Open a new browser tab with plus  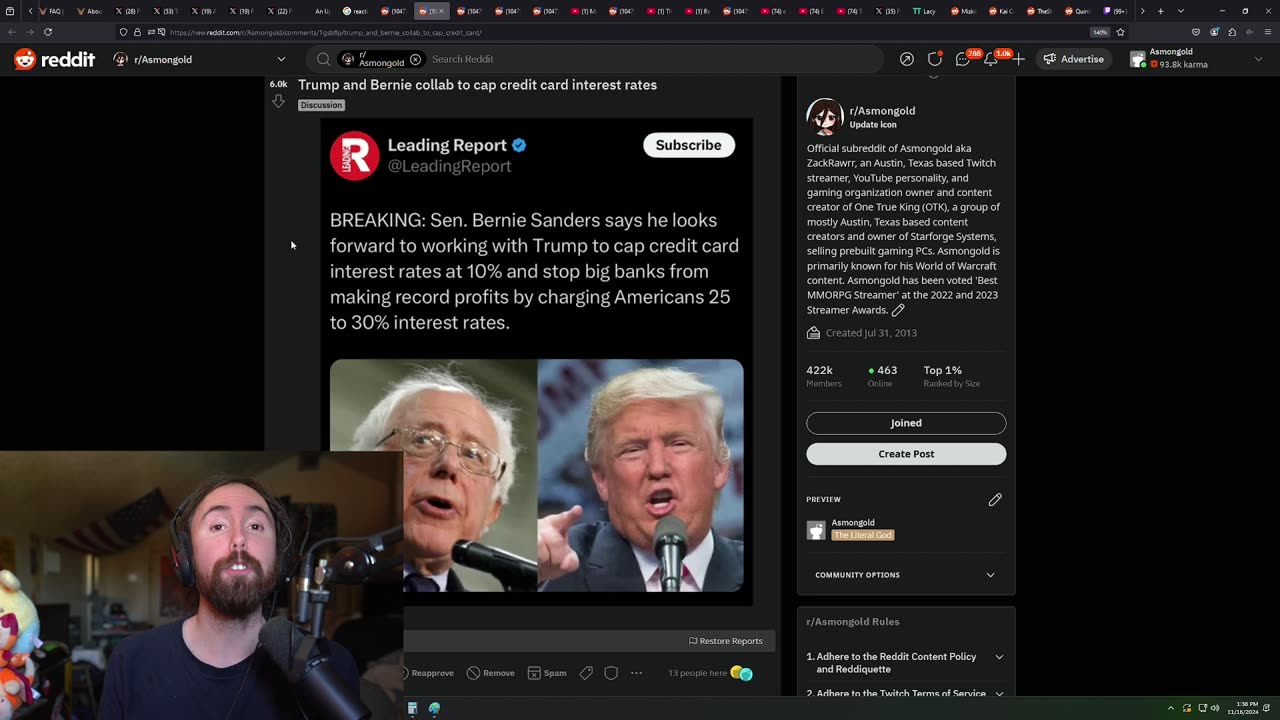[1160, 11]
